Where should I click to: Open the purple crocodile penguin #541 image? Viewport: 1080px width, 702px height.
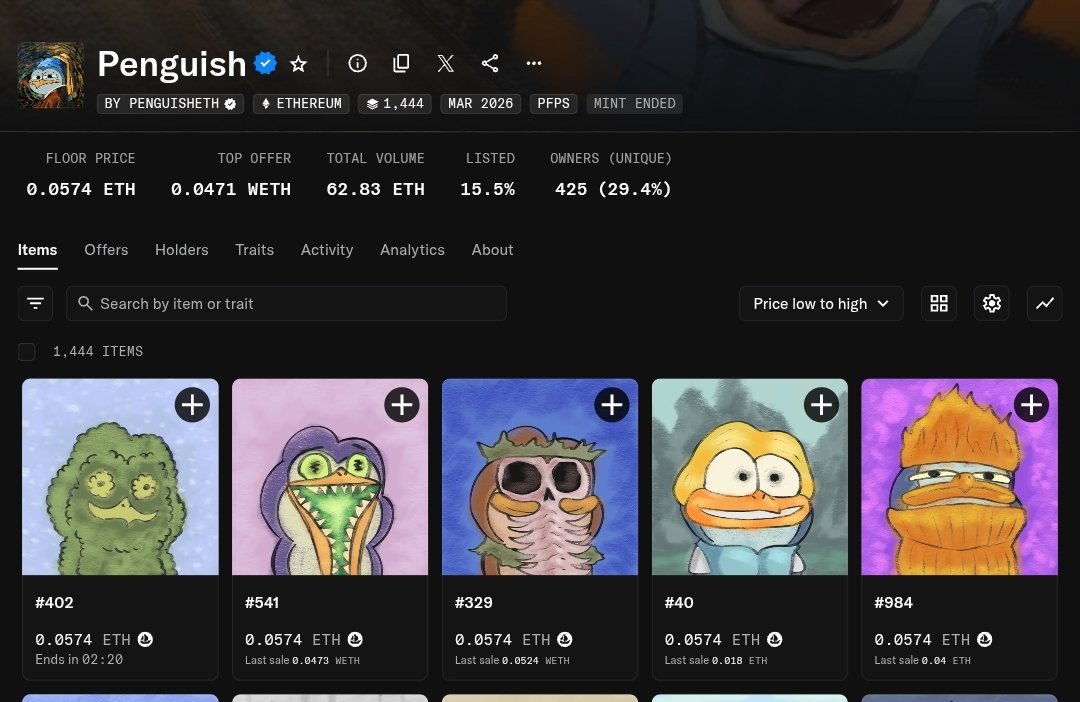click(330, 477)
